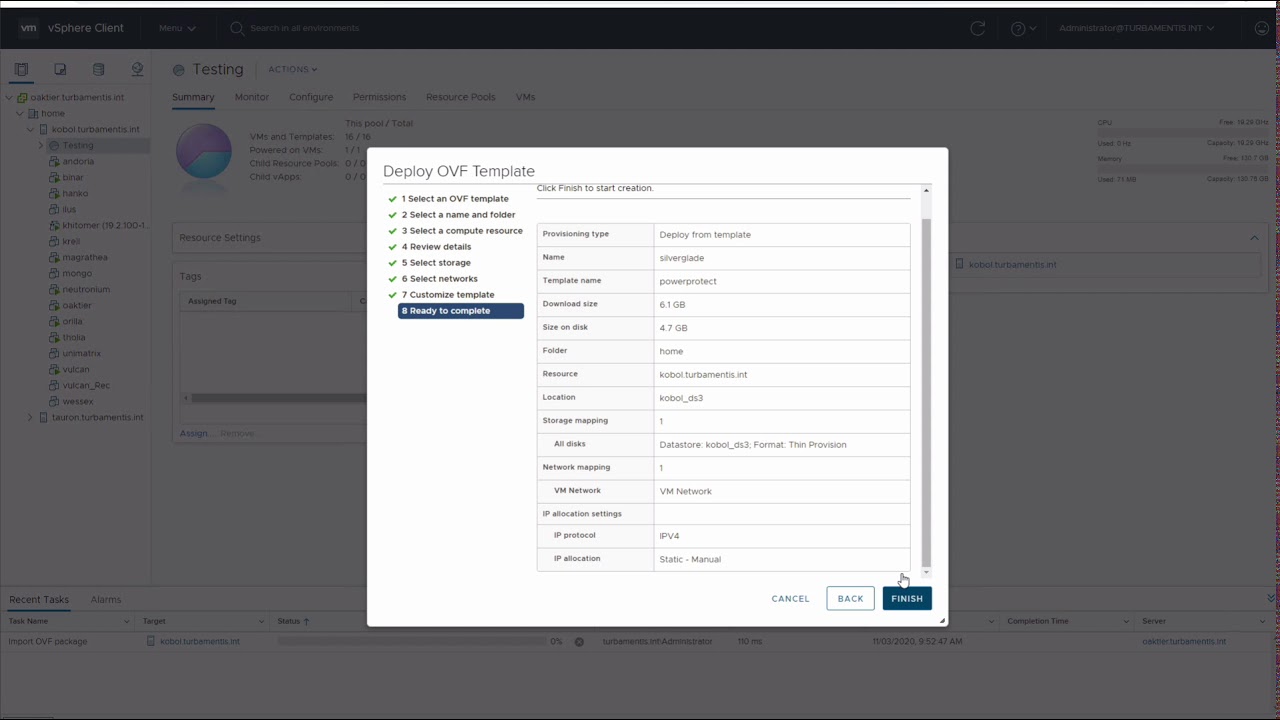Open the Networking inventory view icon
This screenshot has width=1280, height=720.
(137, 69)
